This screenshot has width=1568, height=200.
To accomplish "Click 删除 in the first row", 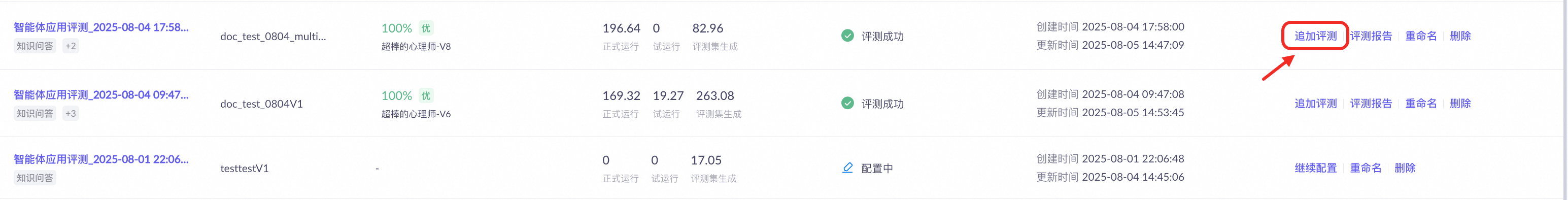I will coord(1459,36).
